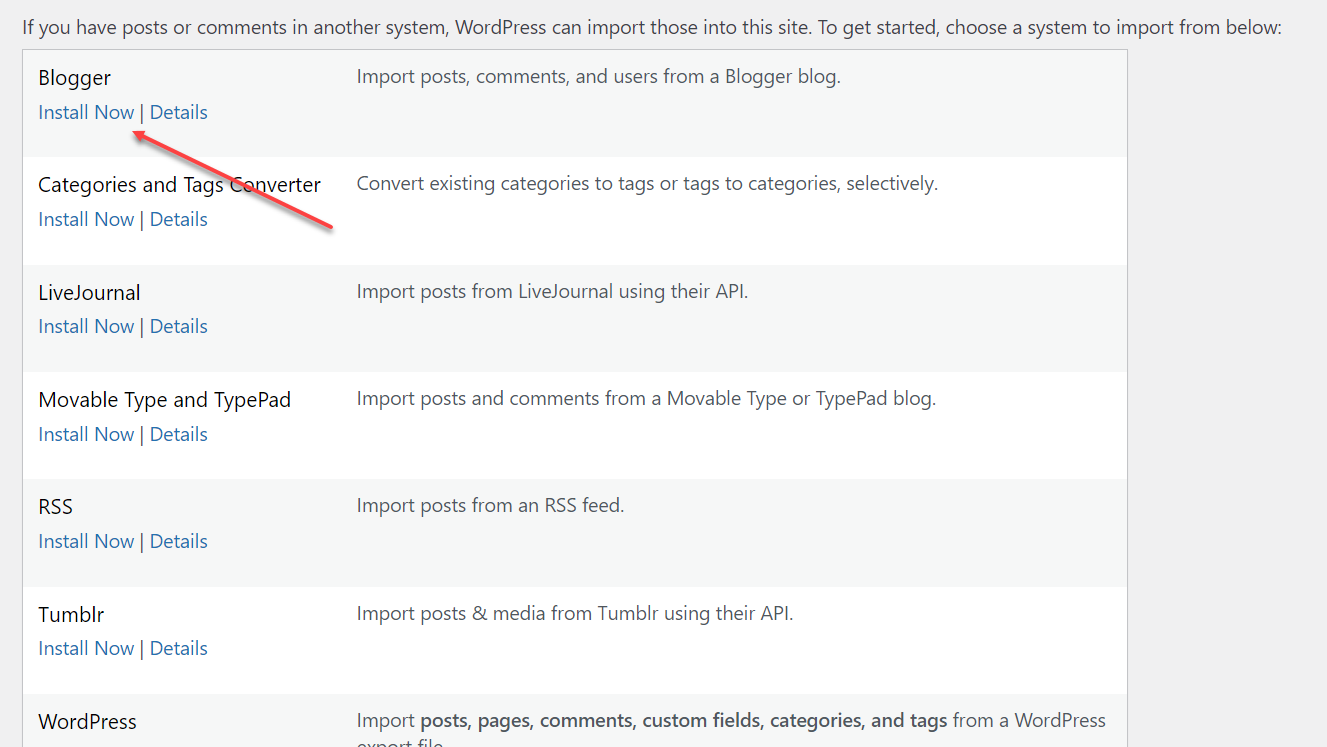View Tumblr importer Details
This screenshot has width=1327, height=747.
178,648
